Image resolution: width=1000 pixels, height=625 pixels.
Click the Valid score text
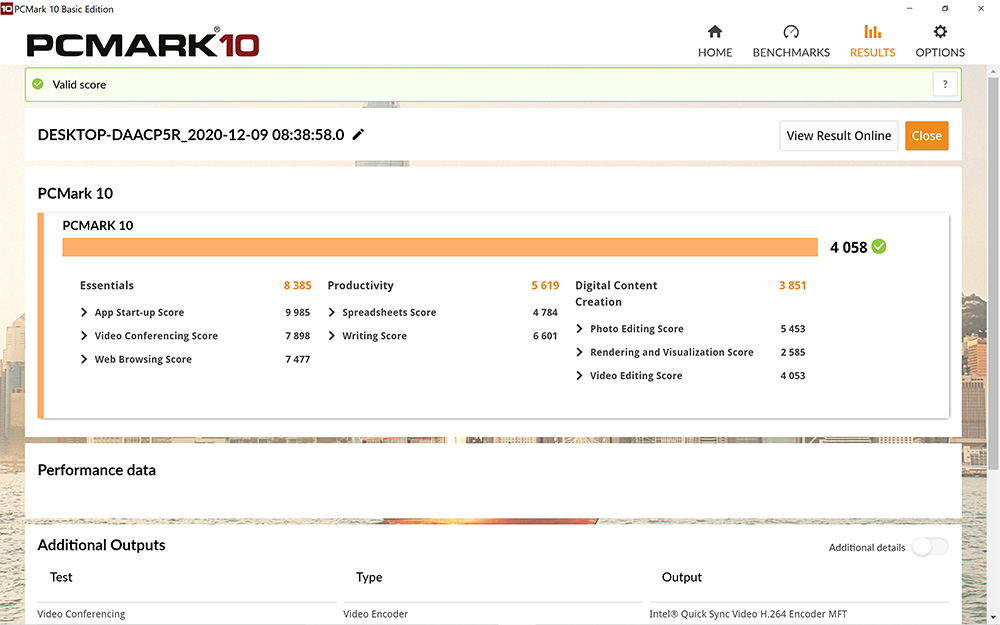pyautogui.click(x=79, y=85)
